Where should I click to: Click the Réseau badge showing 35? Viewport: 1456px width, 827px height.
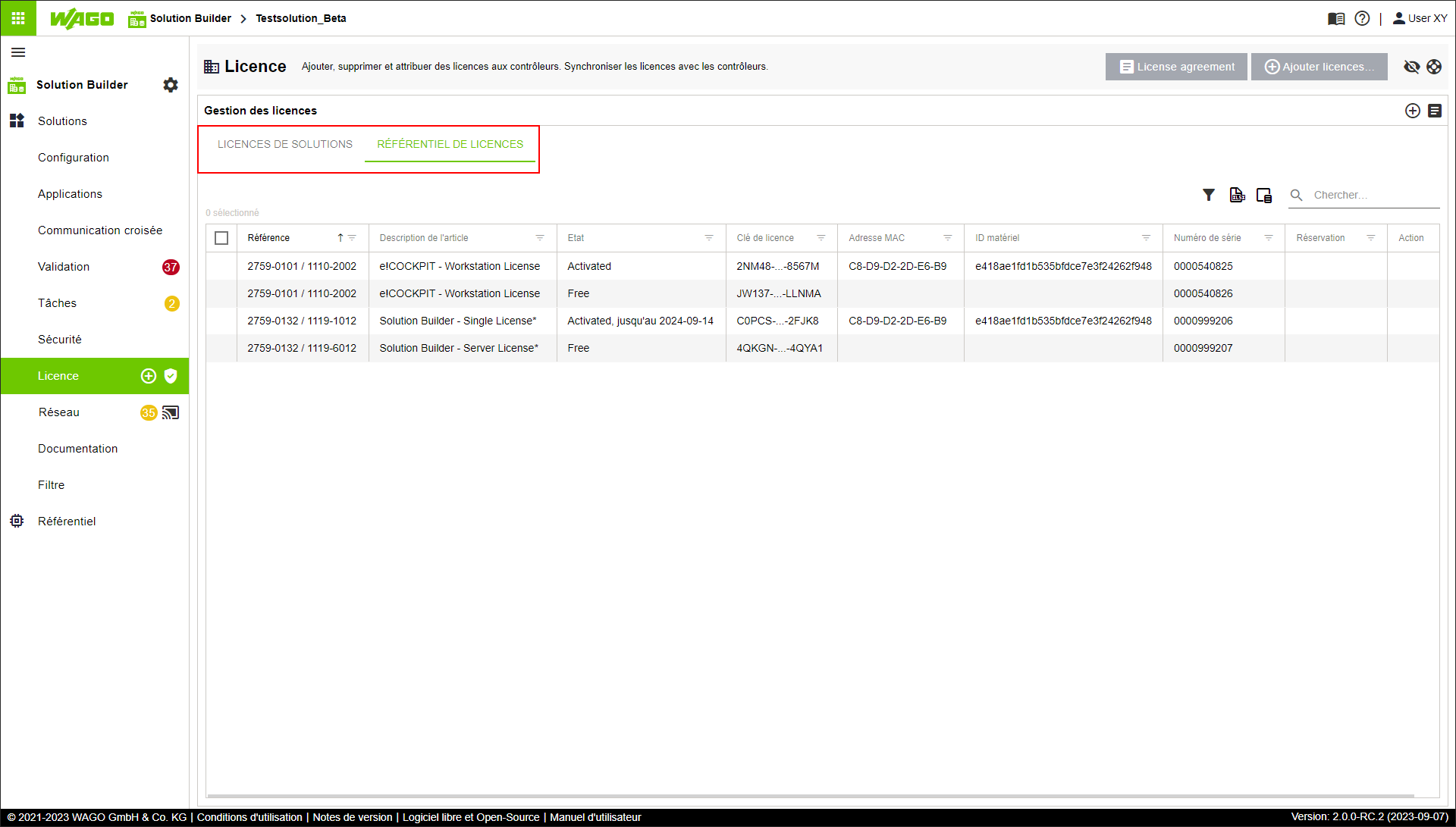click(149, 412)
